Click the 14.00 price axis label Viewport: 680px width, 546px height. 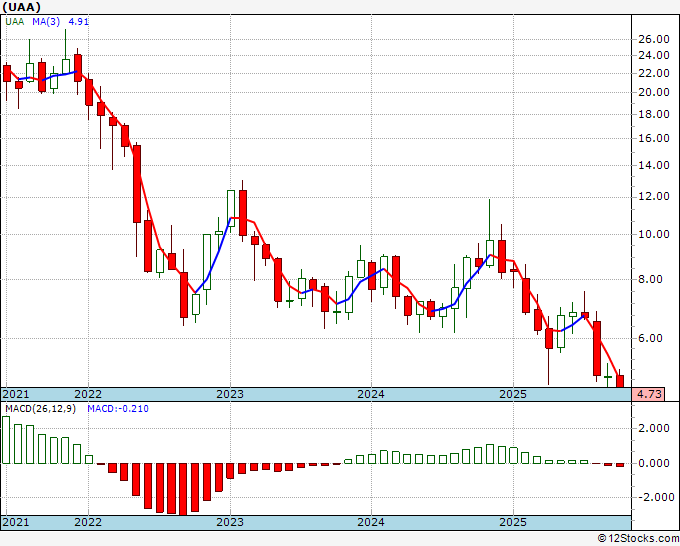pyautogui.click(x=654, y=165)
